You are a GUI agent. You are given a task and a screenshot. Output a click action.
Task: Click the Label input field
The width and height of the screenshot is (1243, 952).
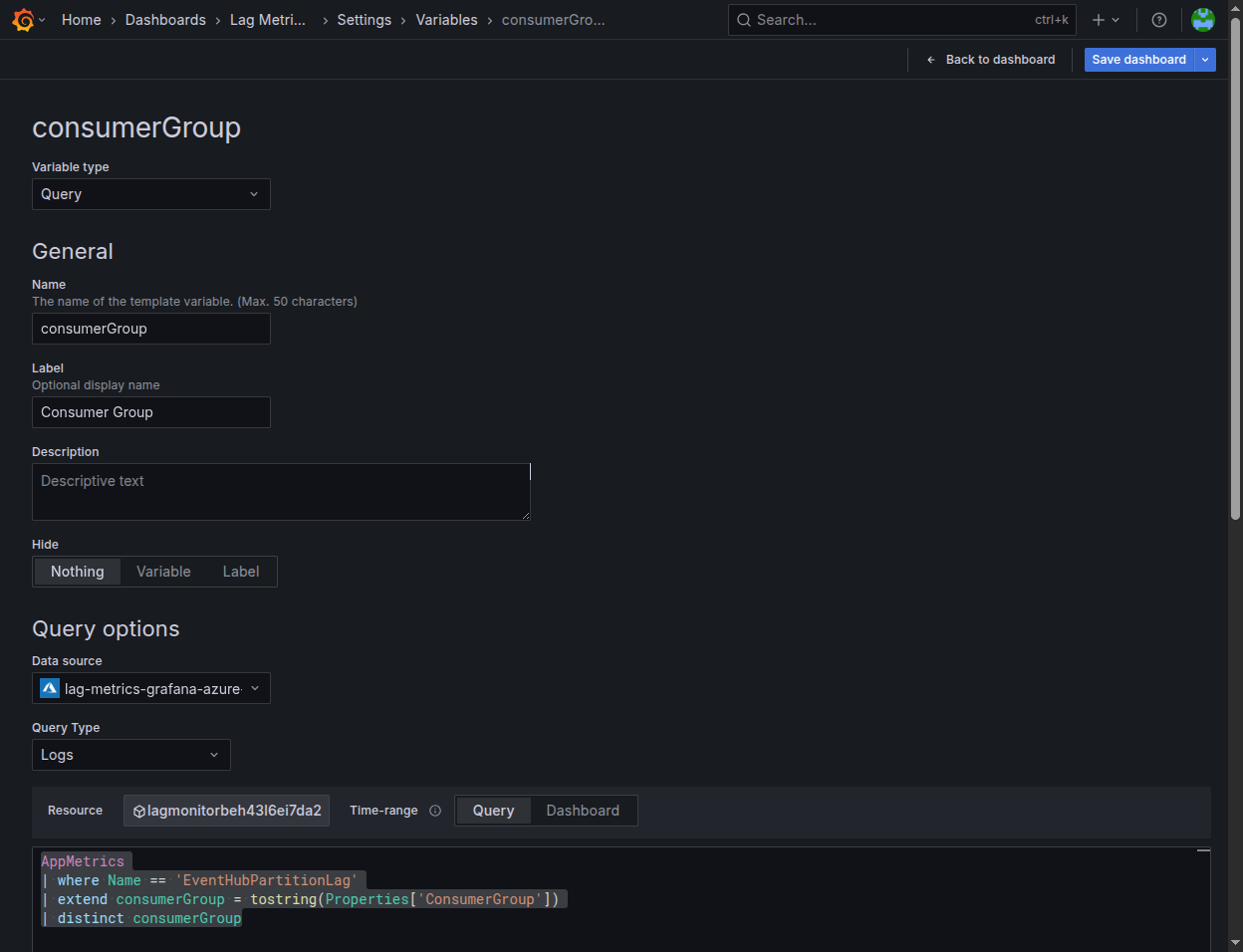(x=151, y=412)
